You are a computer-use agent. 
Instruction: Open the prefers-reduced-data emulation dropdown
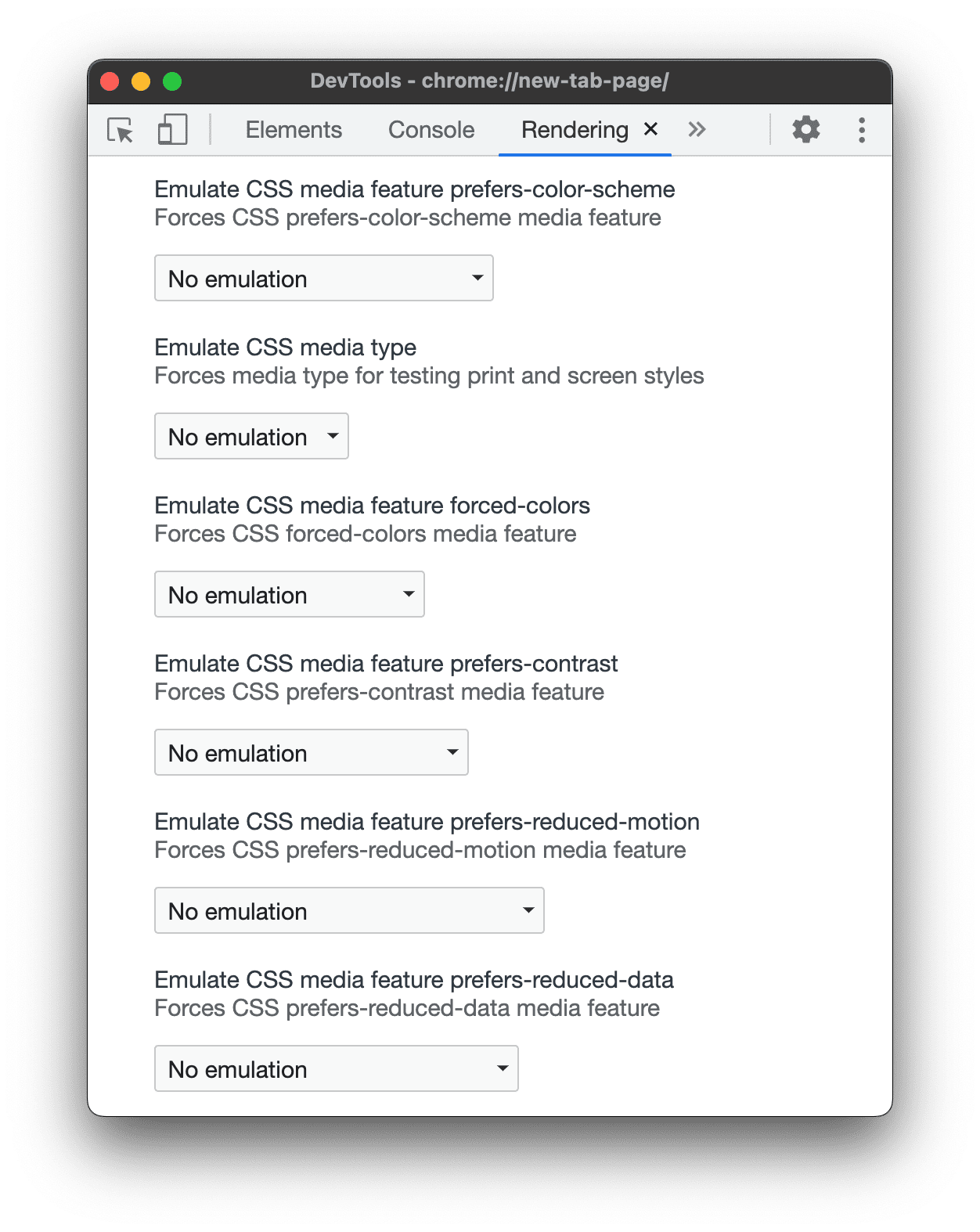coord(336,1068)
